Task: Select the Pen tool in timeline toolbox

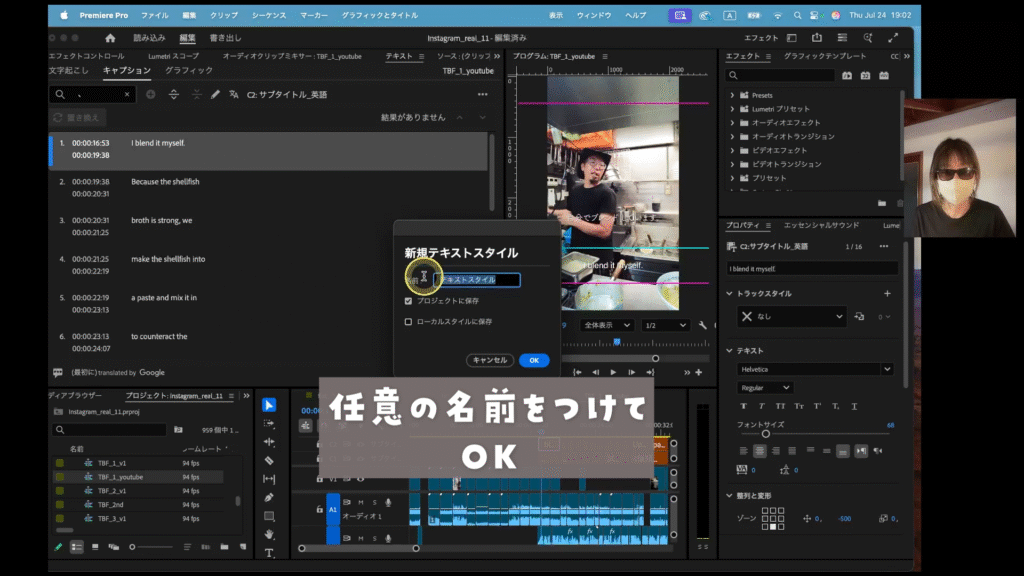Action: [268, 498]
